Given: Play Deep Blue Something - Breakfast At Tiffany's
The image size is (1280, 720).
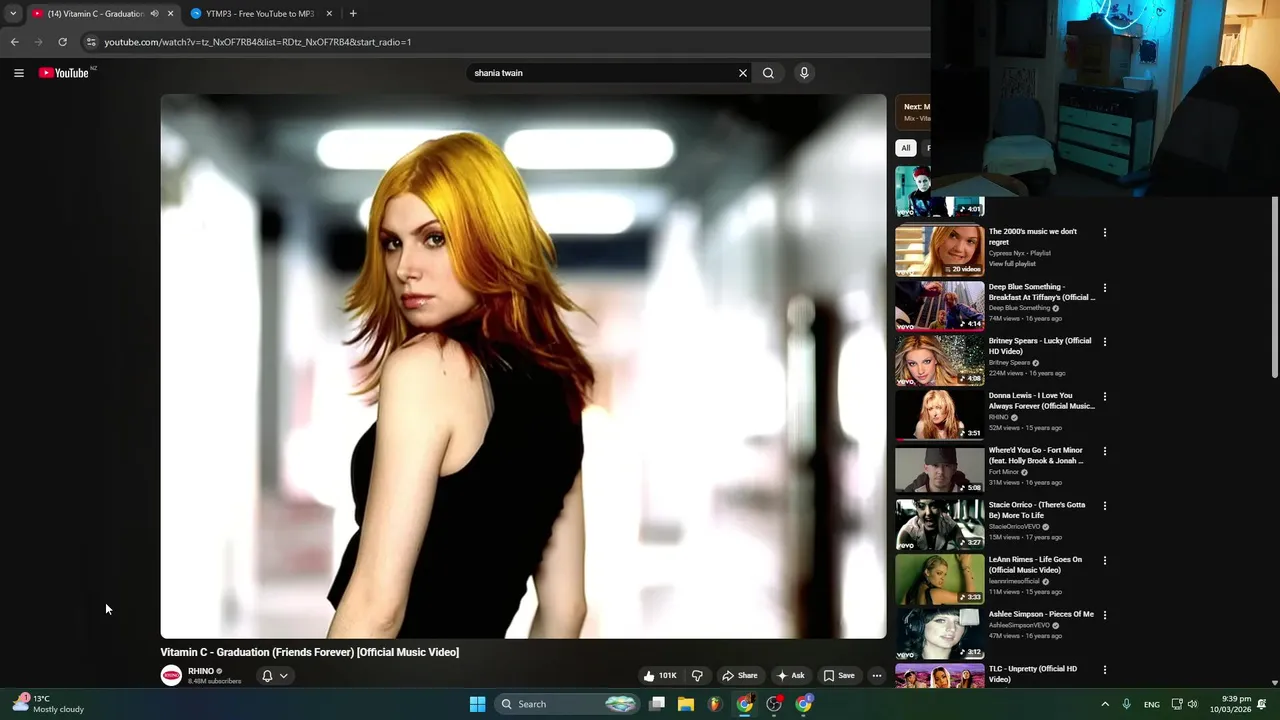Looking at the screenshot, I should pyautogui.click(x=1042, y=292).
